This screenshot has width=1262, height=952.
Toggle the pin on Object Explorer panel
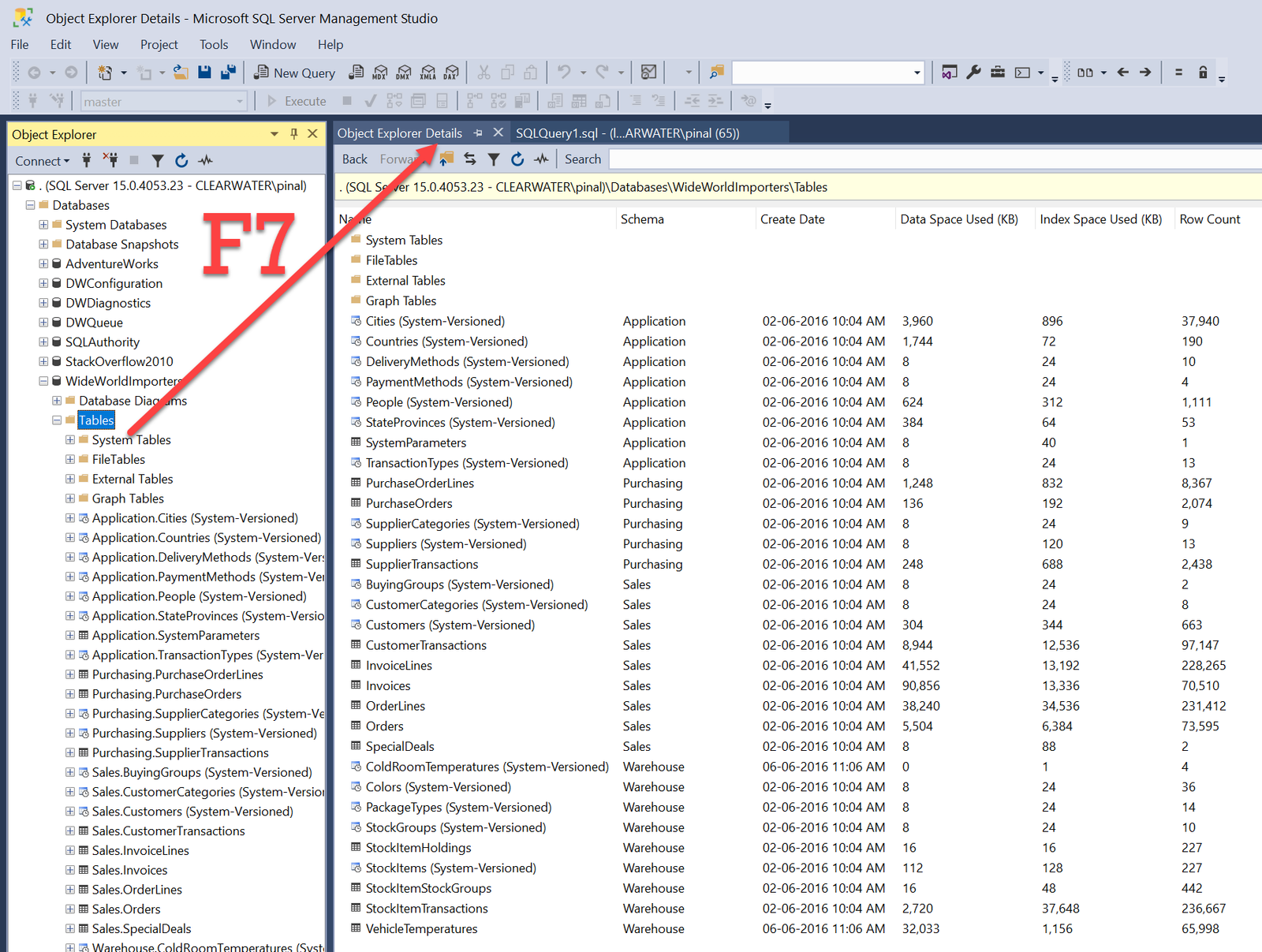point(294,134)
